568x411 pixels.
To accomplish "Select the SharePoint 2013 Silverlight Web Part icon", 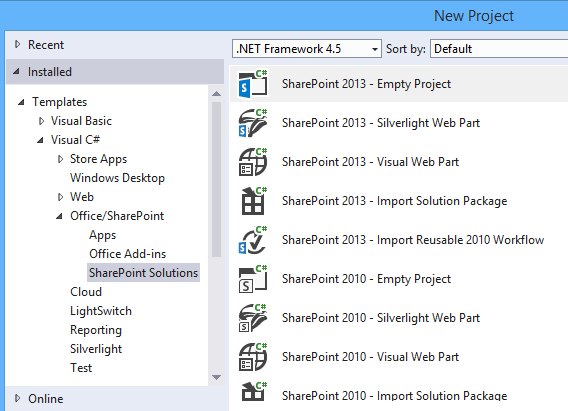I will 253,123.
